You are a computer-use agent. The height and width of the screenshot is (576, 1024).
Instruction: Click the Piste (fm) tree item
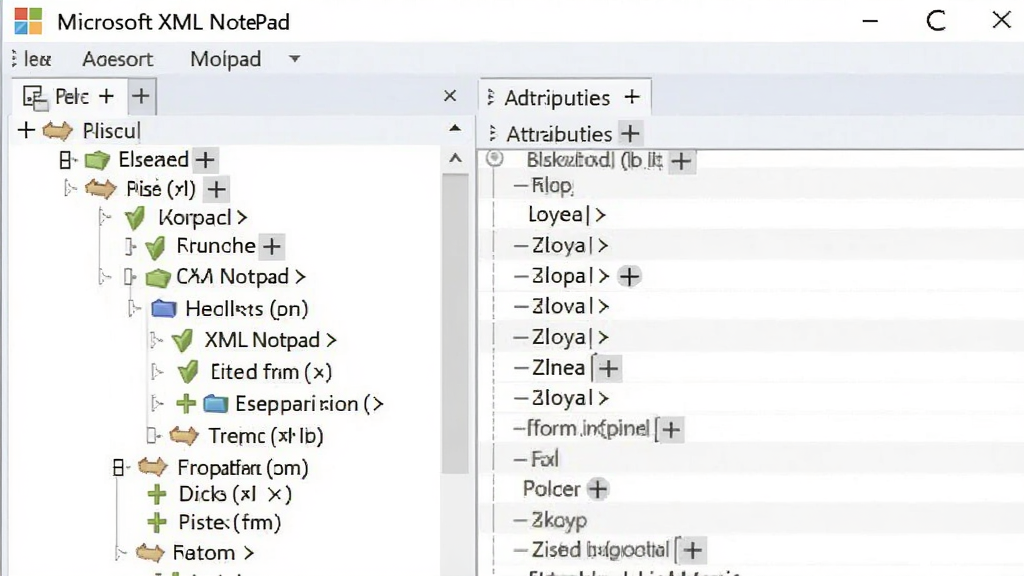[230, 522]
